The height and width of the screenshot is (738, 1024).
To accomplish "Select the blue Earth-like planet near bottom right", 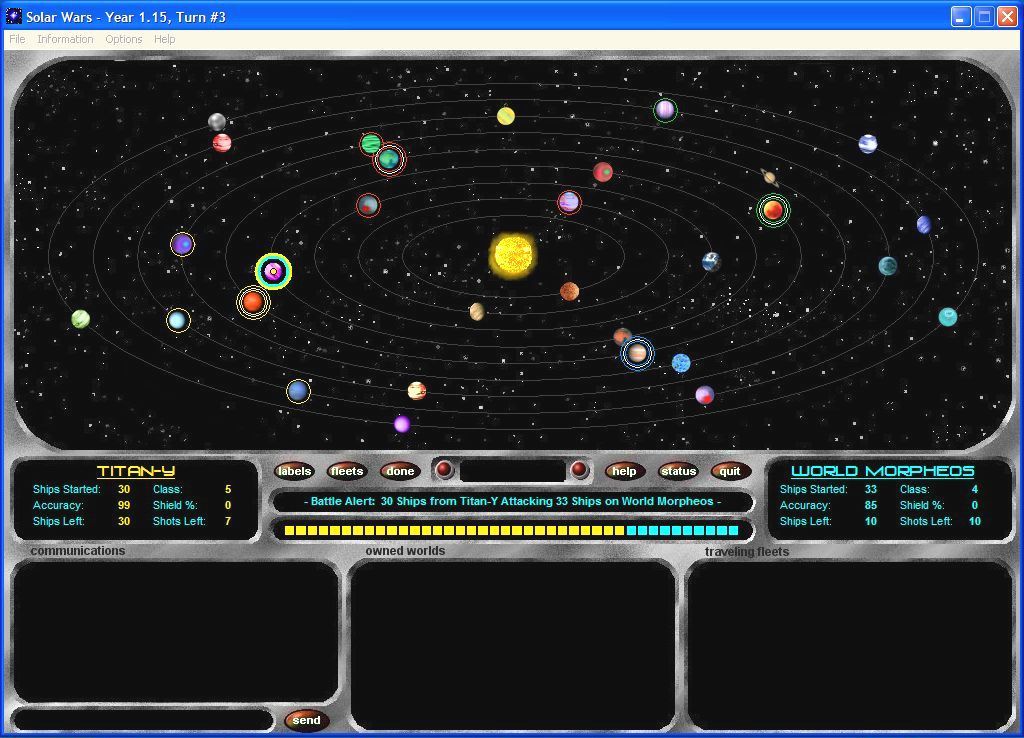I will tap(681, 362).
